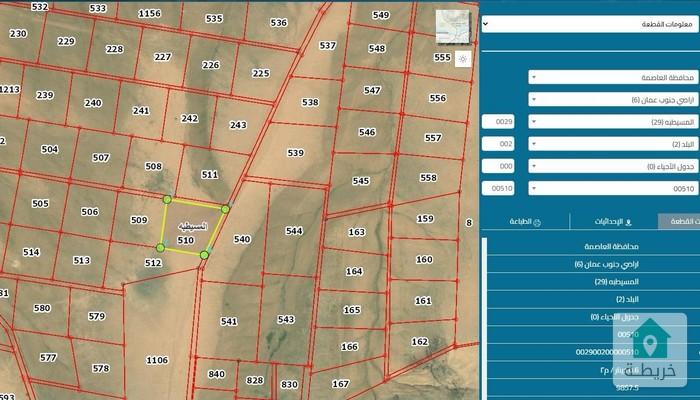
Task: Select the top-right green vertex of parcel 510
Action: click(225, 209)
